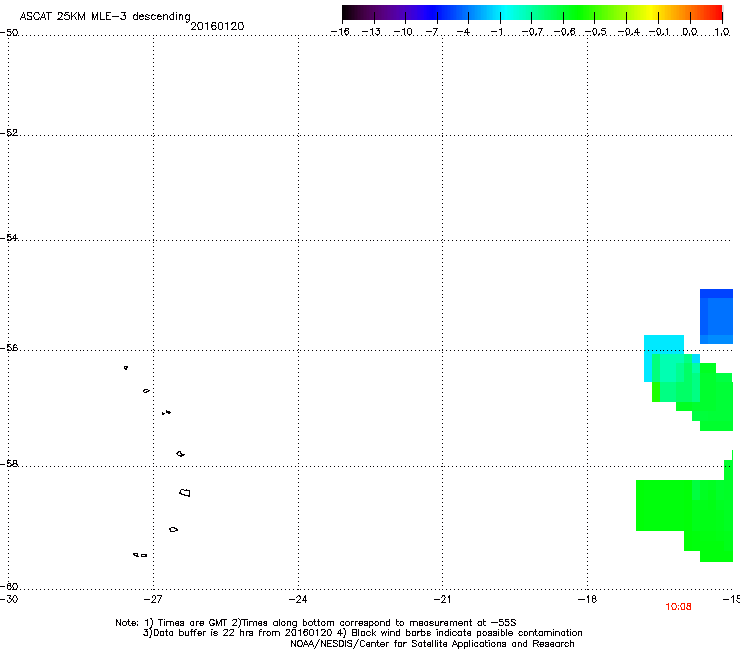The width and height of the screenshot is (740, 650).
Task: Click the longitude label -27
Action: [x=153, y=599]
